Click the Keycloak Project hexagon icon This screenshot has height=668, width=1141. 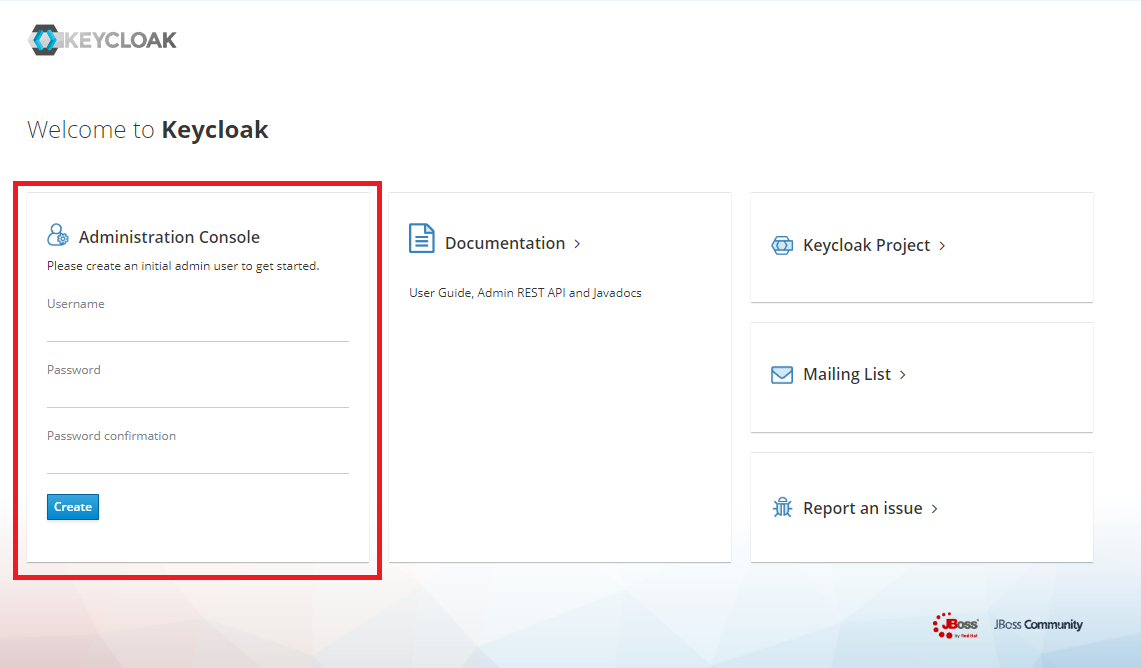[x=782, y=245]
